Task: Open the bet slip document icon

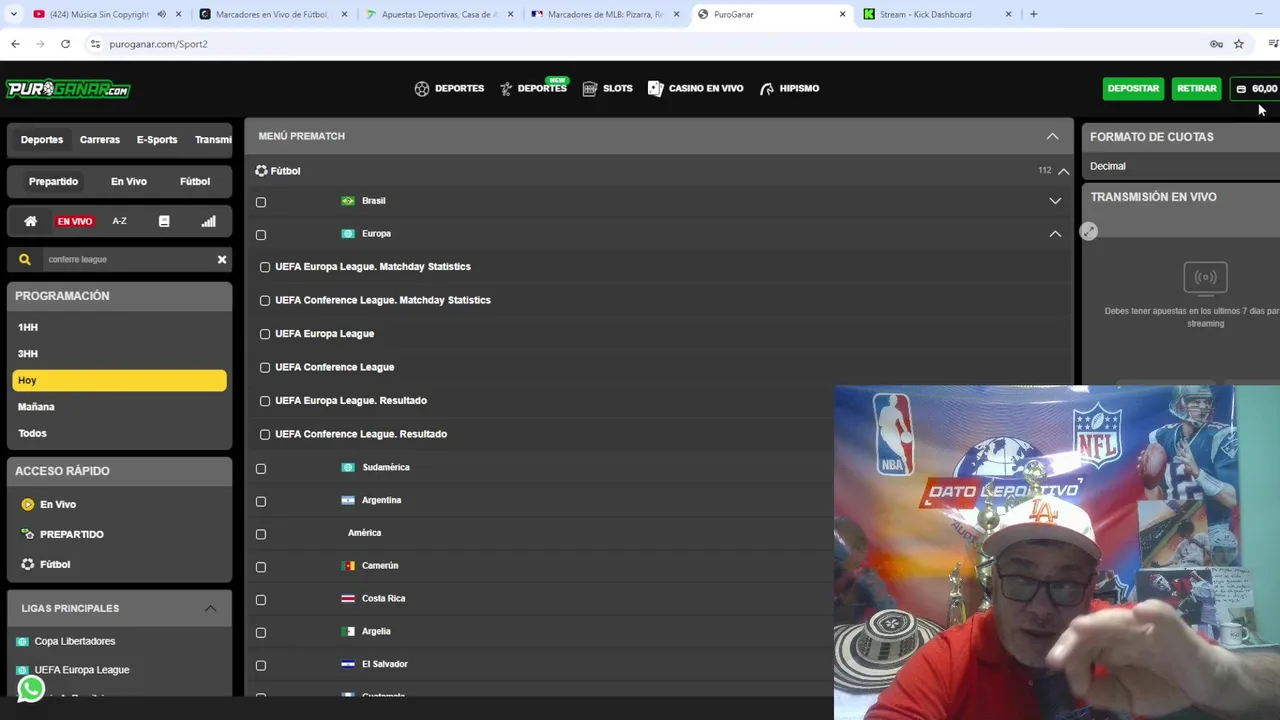Action: click(164, 221)
